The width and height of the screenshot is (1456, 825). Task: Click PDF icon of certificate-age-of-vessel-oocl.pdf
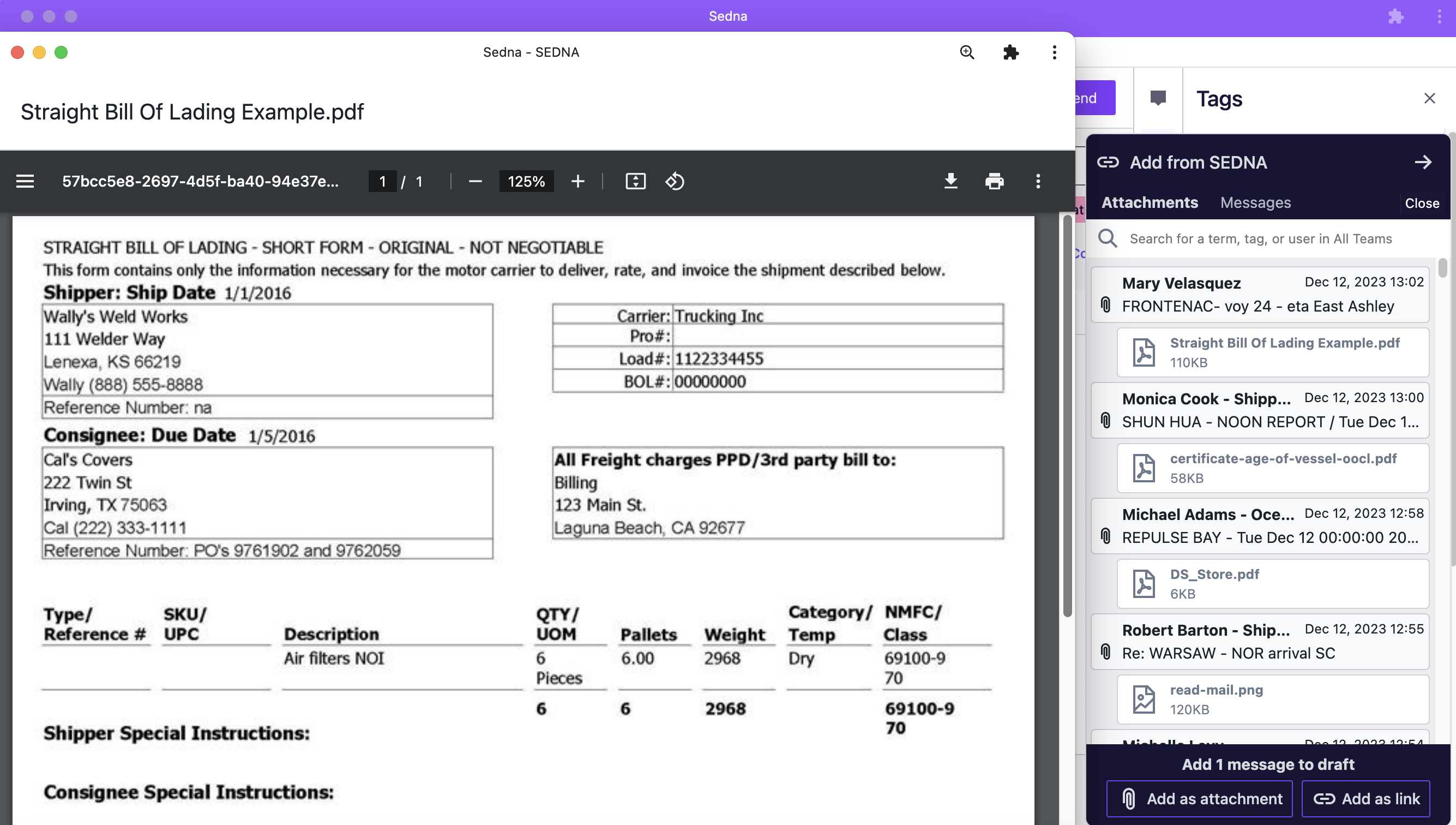tap(1144, 468)
